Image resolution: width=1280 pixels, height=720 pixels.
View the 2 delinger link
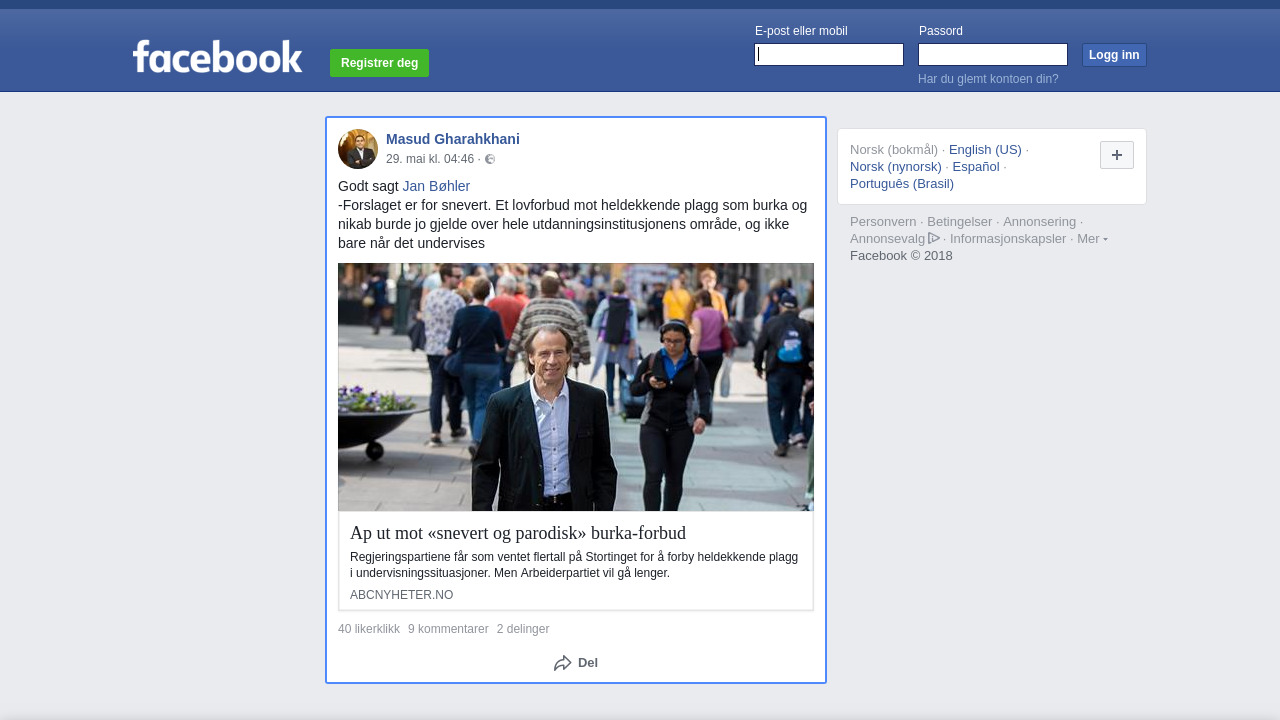523,629
